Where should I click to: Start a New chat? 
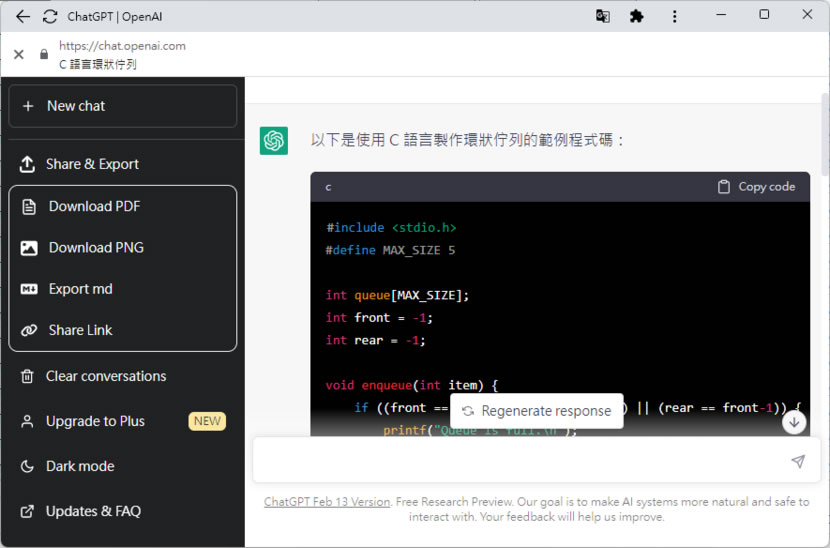pyautogui.click(x=123, y=106)
